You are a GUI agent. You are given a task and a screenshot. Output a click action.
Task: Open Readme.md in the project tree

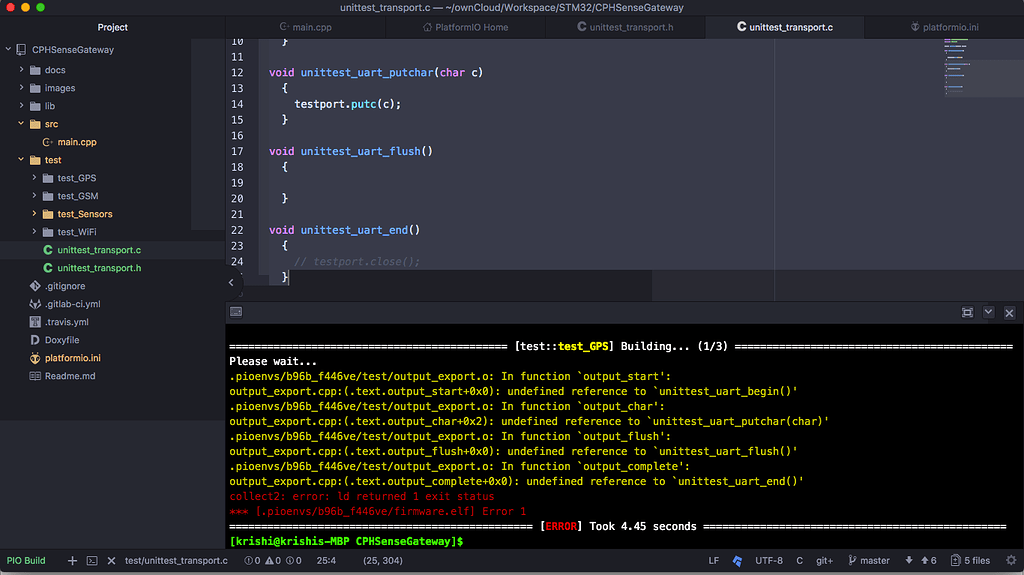click(70, 376)
